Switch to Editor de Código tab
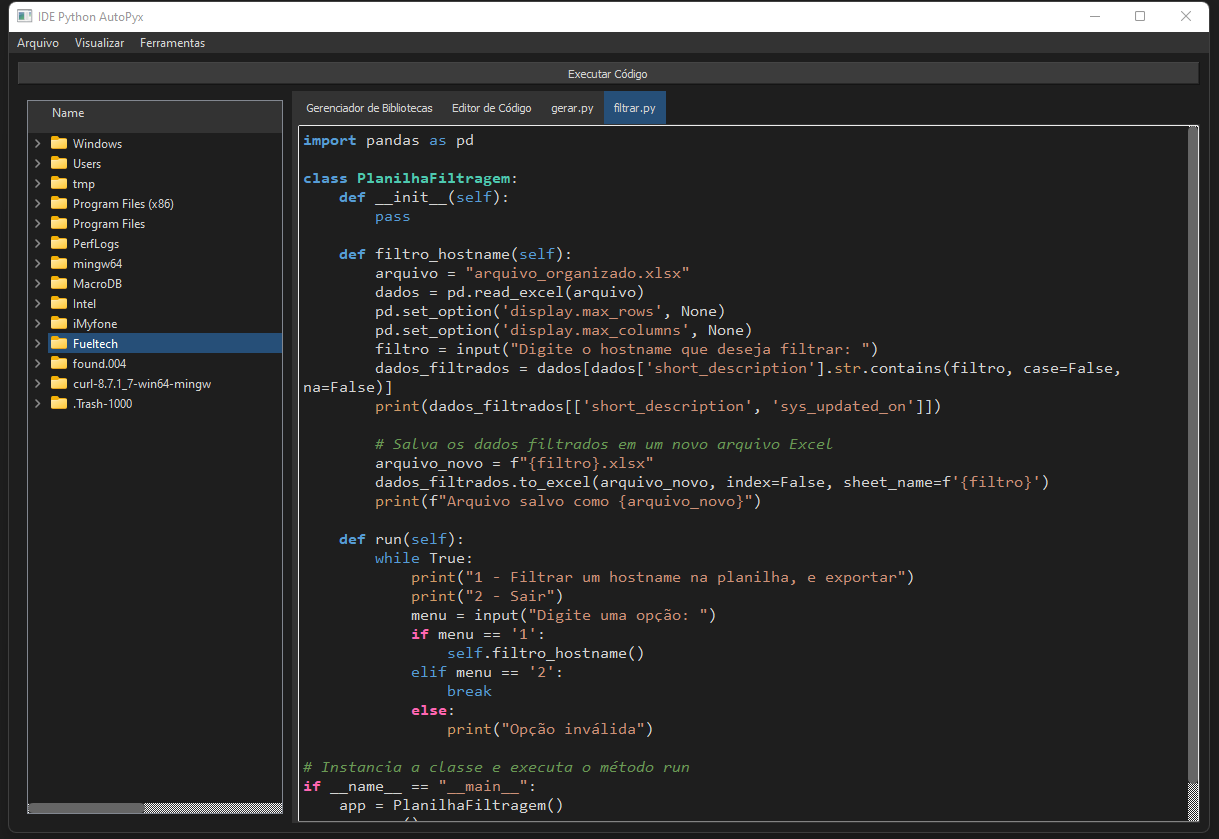Viewport: 1219px width, 839px height. tap(491, 108)
